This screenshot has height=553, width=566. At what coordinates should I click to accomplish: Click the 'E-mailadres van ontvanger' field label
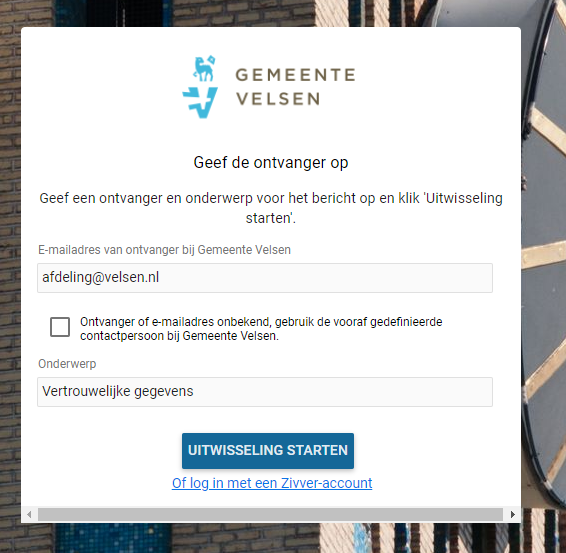[x=164, y=250]
